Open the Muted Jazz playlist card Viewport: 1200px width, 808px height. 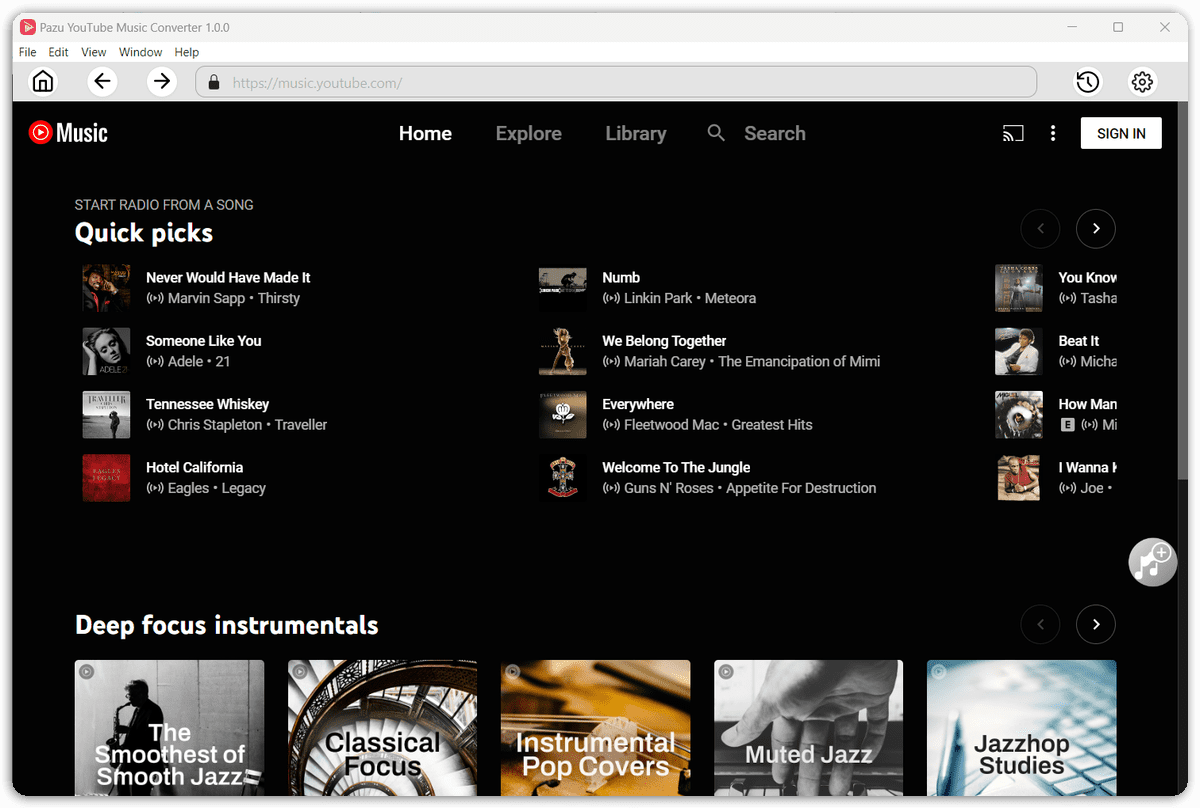pos(809,728)
